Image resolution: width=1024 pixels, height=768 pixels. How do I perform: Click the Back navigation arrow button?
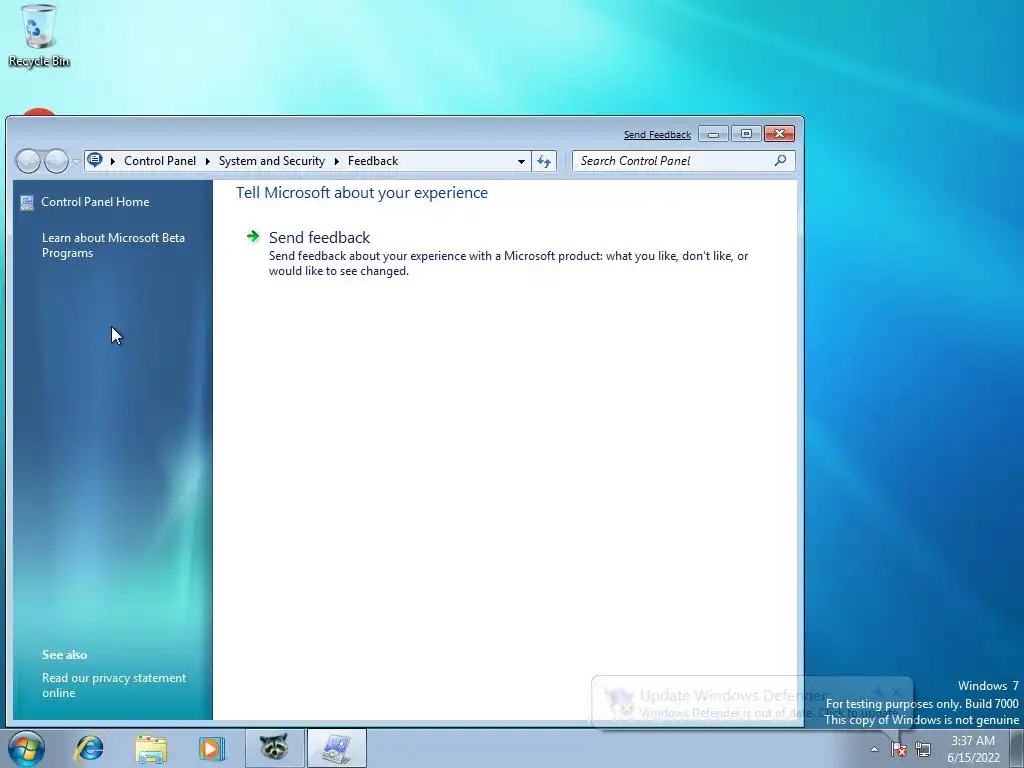28,161
